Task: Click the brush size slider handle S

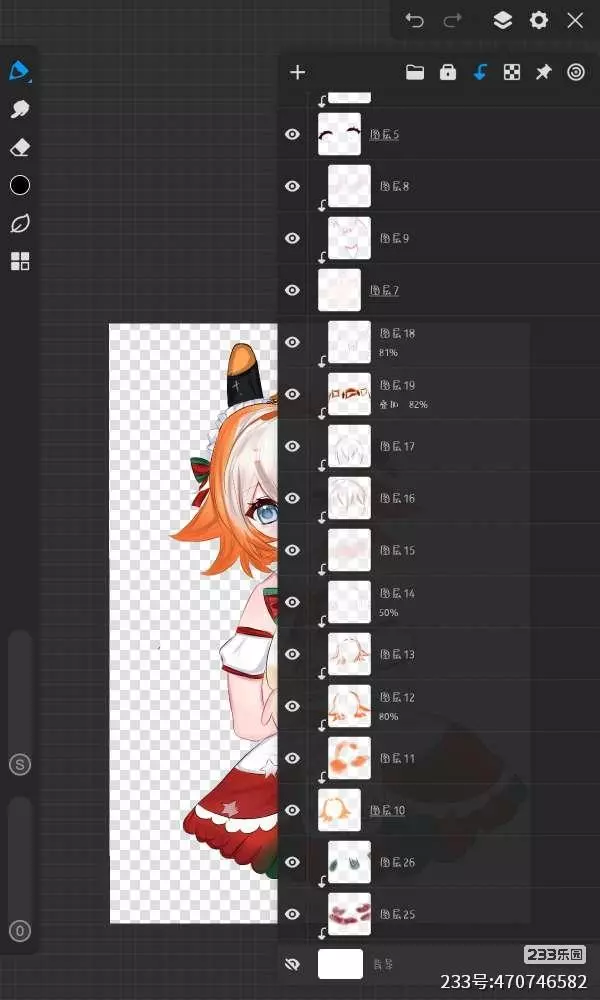Action: [x=20, y=765]
